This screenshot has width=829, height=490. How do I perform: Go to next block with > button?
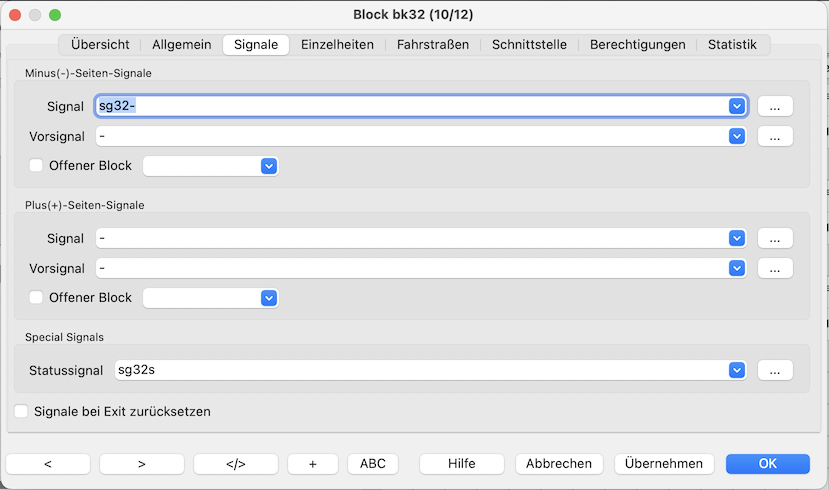(141, 464)
